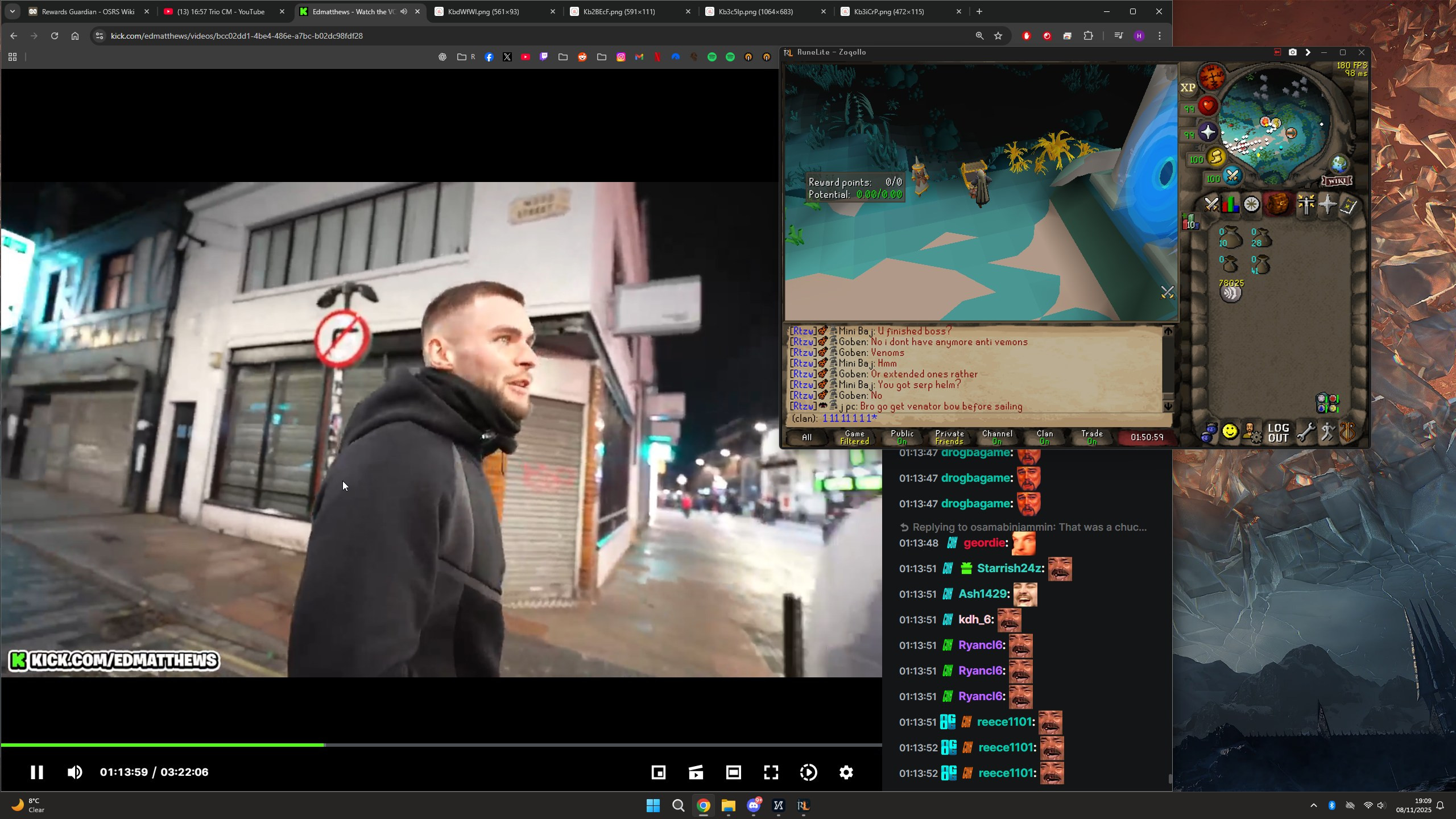Open the Emotes tab icon
This screenshot has width=1456, height=819.
(1327, 433)
